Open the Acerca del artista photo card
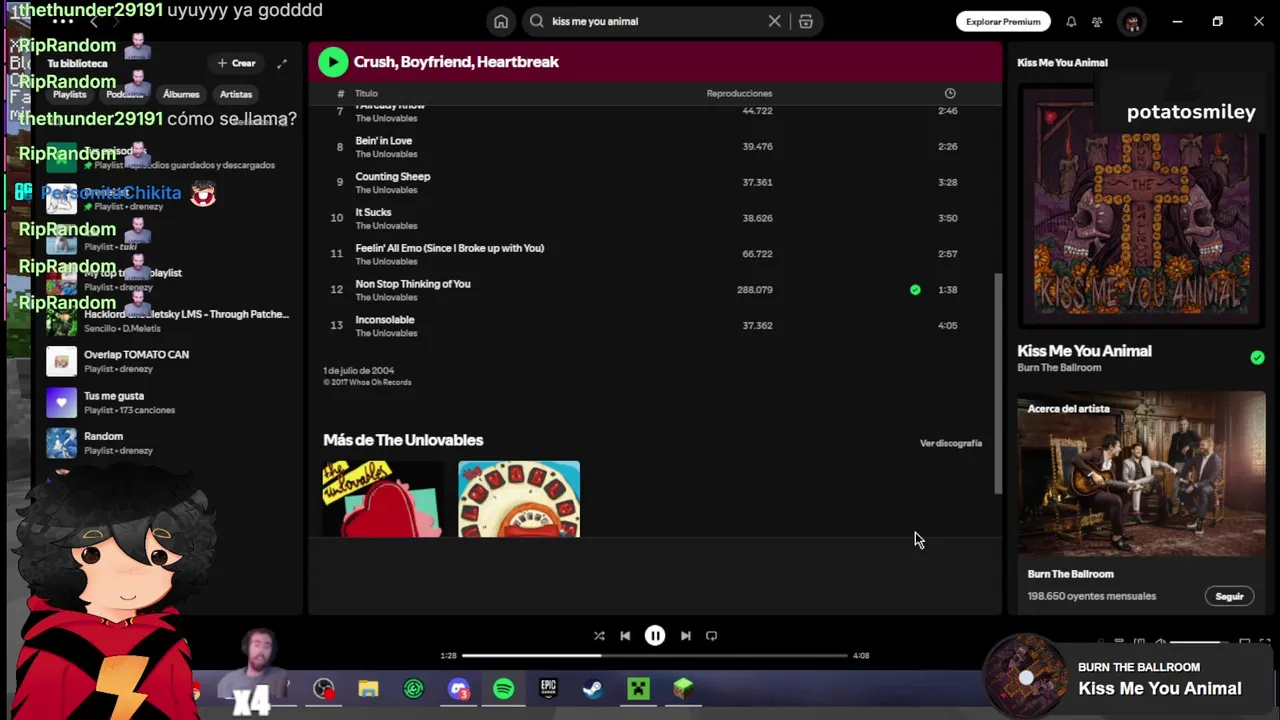 click(x=1141, y=474)
